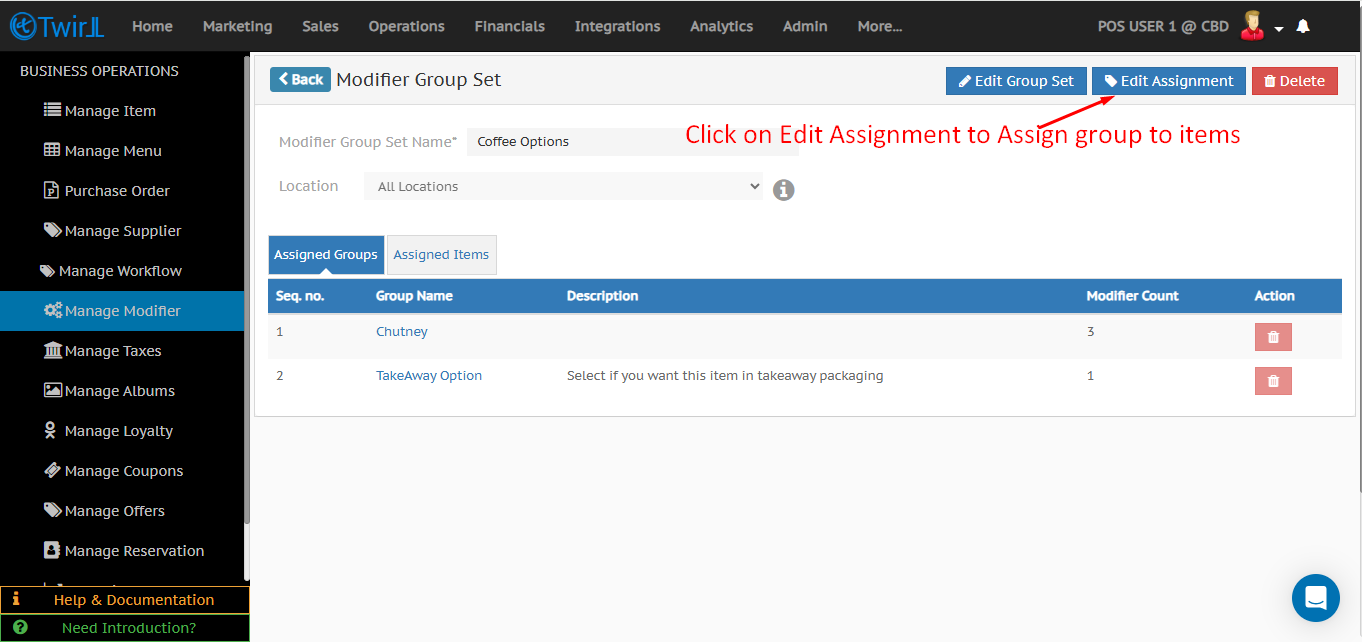Expand the Location dropdown
Image resolution: width=1362 pixels, height=642 pixels.
tap(563, 187)
